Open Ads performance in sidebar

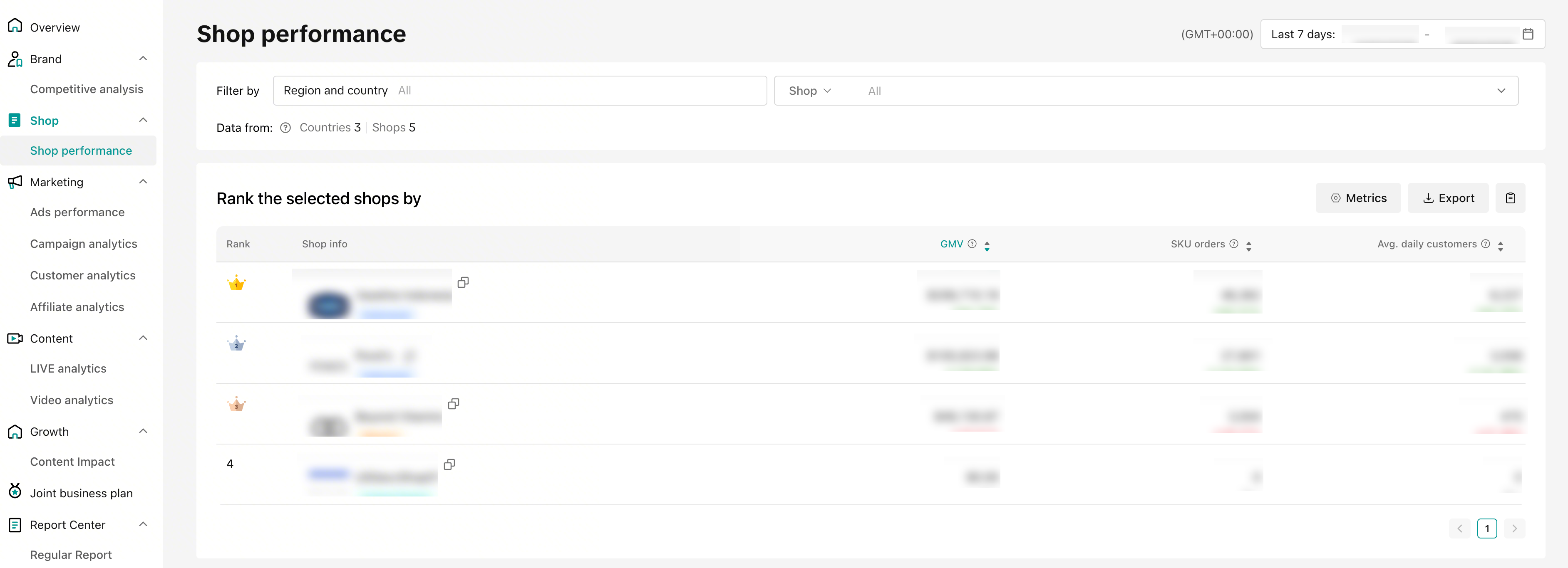pyautogui.click(x=77, y=212)
